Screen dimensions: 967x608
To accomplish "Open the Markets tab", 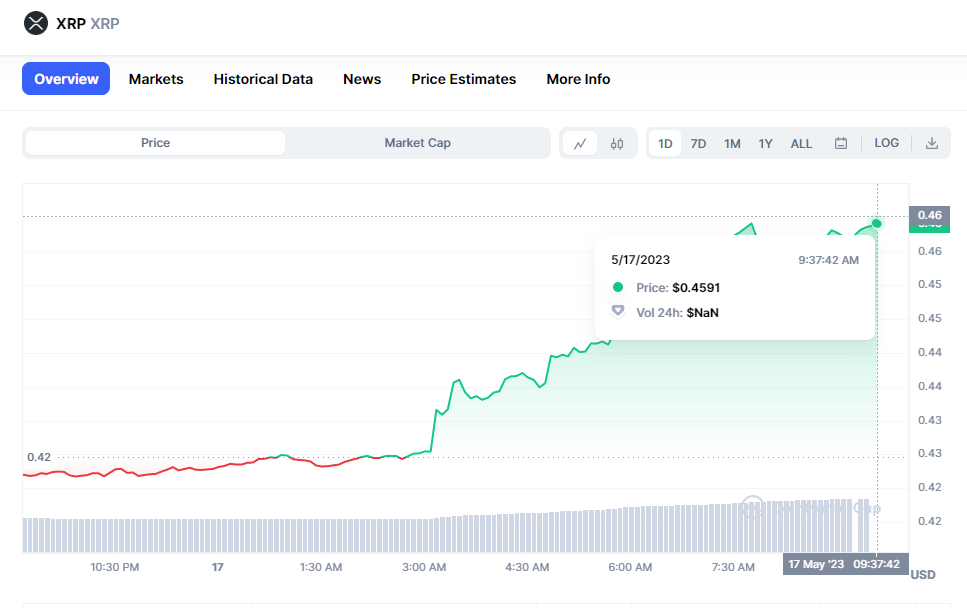I will coord(156,79).
